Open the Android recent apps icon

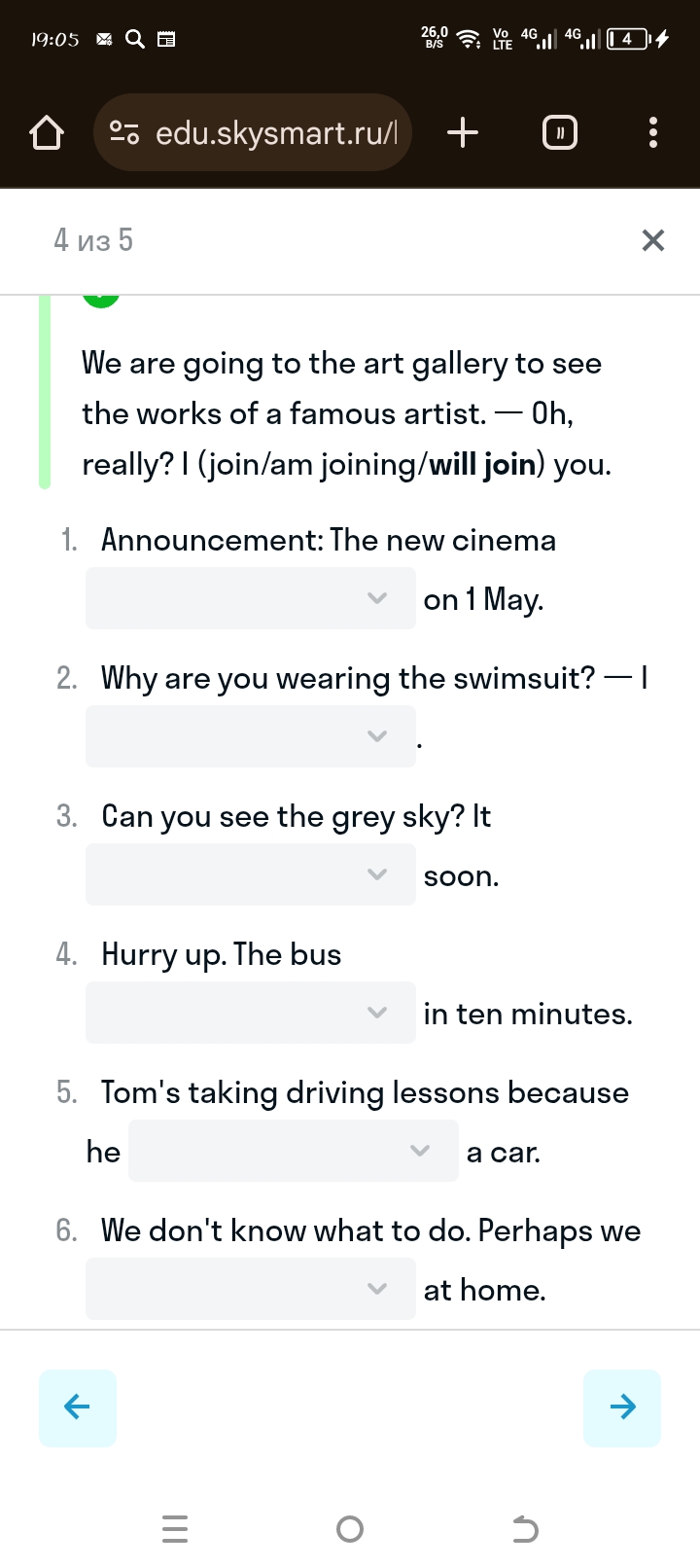coord(175,1529)
